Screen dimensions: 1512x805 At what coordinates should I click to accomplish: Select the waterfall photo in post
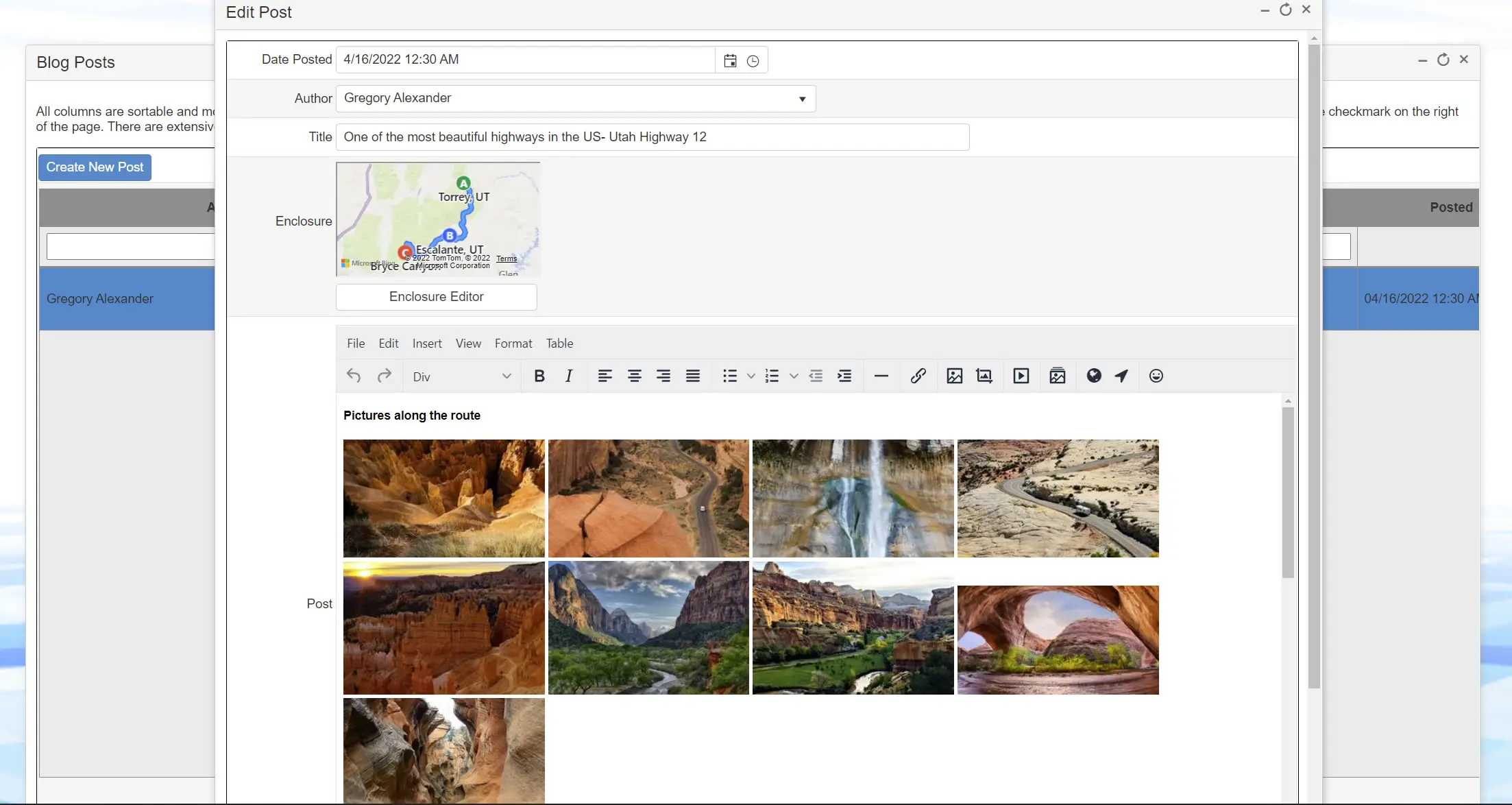tap(853, 498)
